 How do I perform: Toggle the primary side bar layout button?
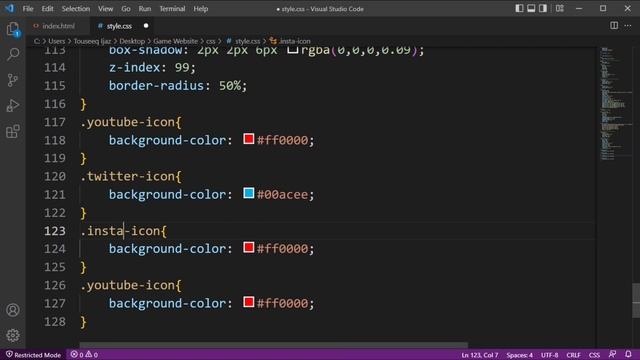tap(519, 8)
